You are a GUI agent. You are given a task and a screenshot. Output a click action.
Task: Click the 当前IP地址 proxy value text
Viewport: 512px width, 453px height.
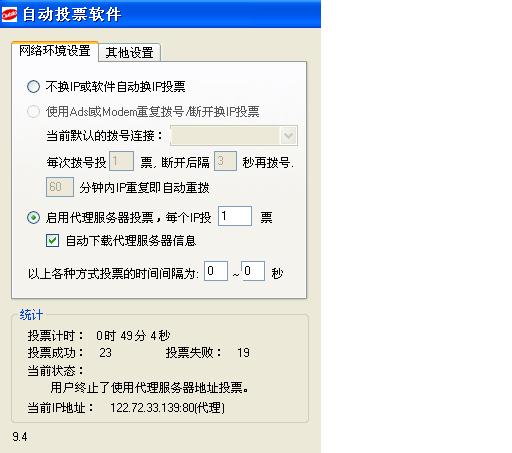pyautogui.click(x=167, y=408)
